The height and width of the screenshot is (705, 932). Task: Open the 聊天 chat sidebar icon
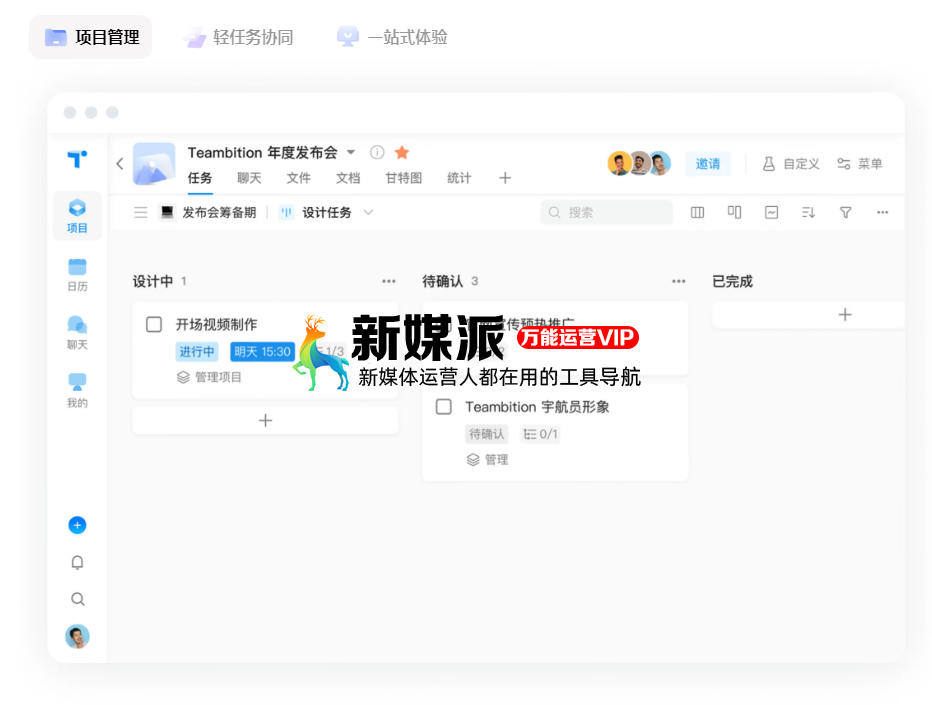pos(77,333)
